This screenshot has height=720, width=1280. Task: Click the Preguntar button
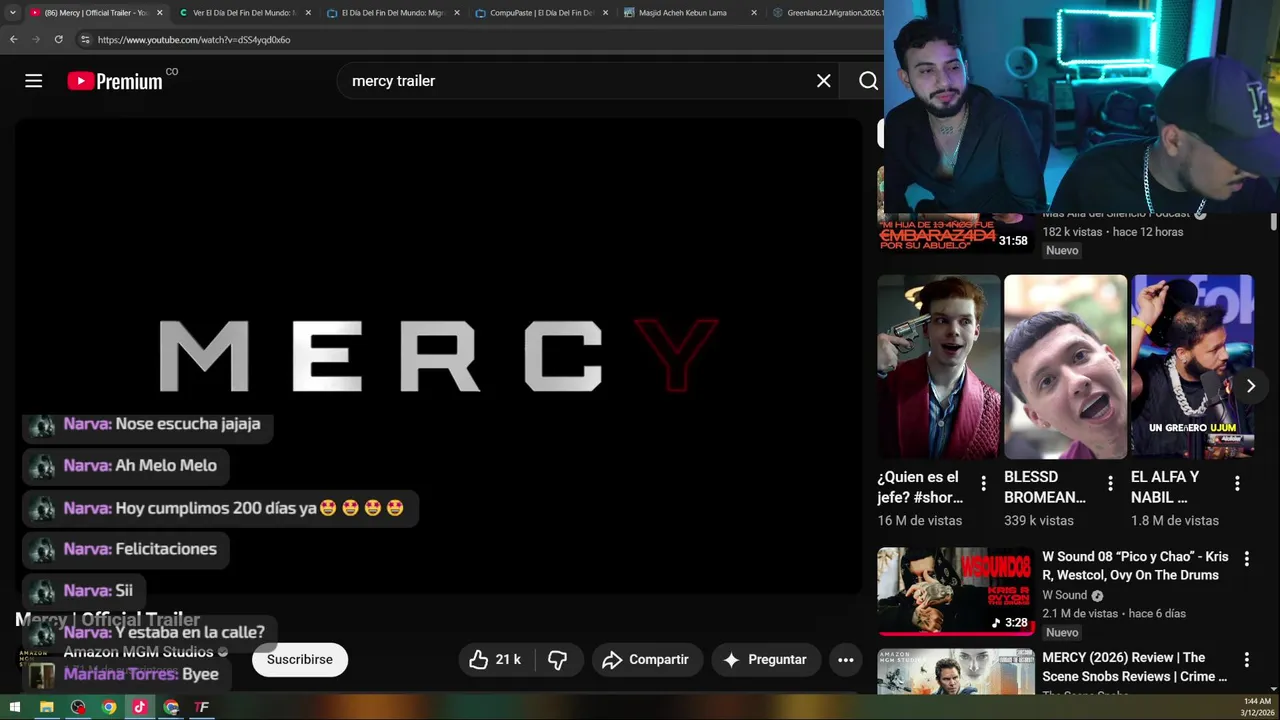[x=766, y=660]
